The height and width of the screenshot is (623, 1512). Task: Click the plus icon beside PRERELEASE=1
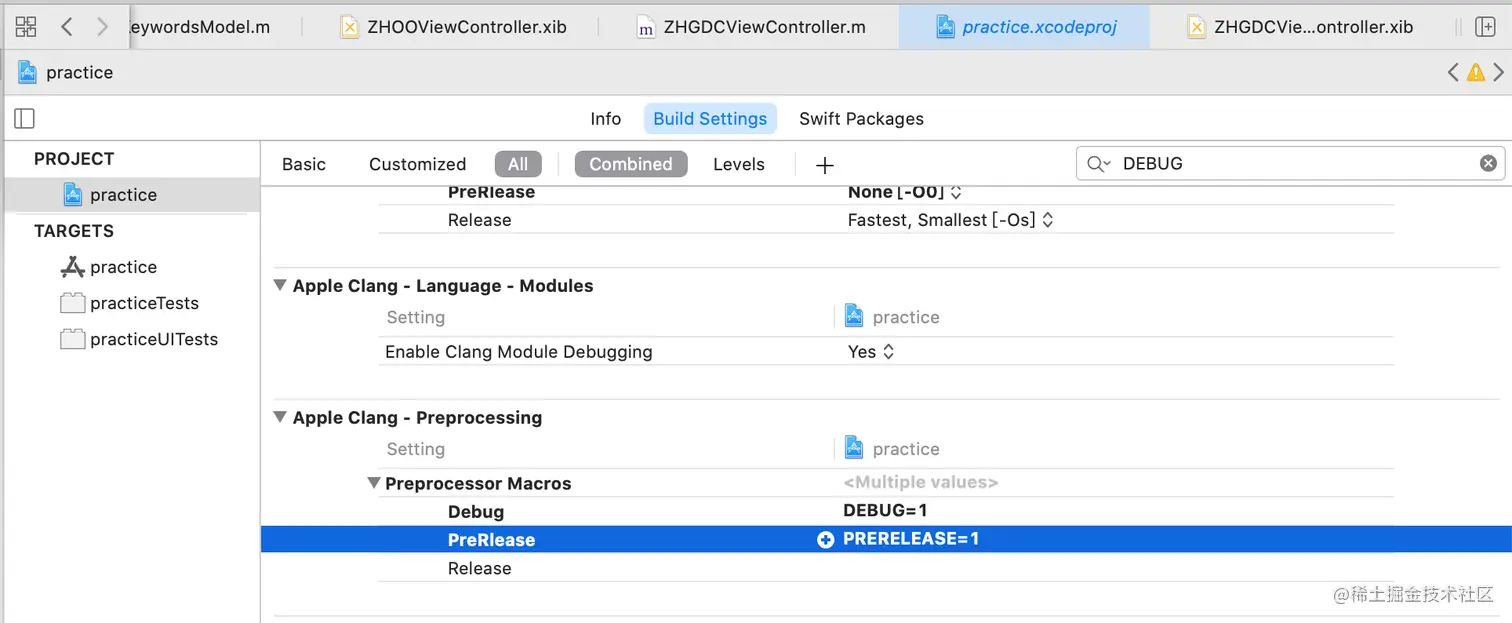pos(826,540)
